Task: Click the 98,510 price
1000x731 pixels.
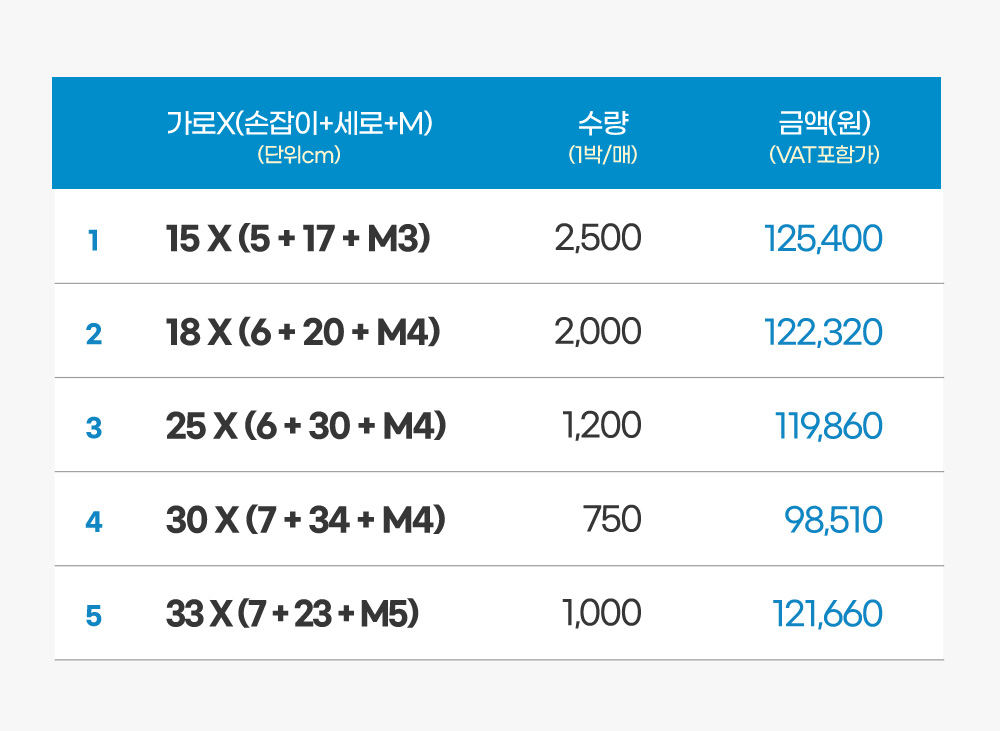Action: click(x=833, y=520)
